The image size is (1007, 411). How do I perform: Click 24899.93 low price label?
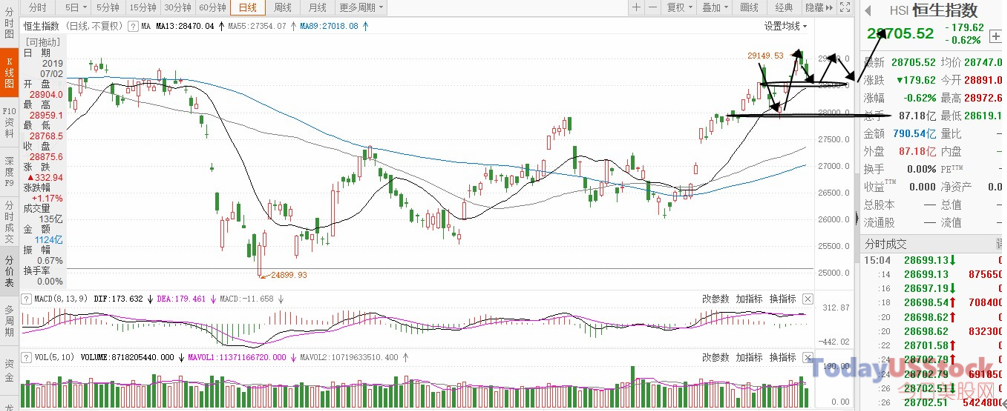pyautogui.click(x=290, y=275)
